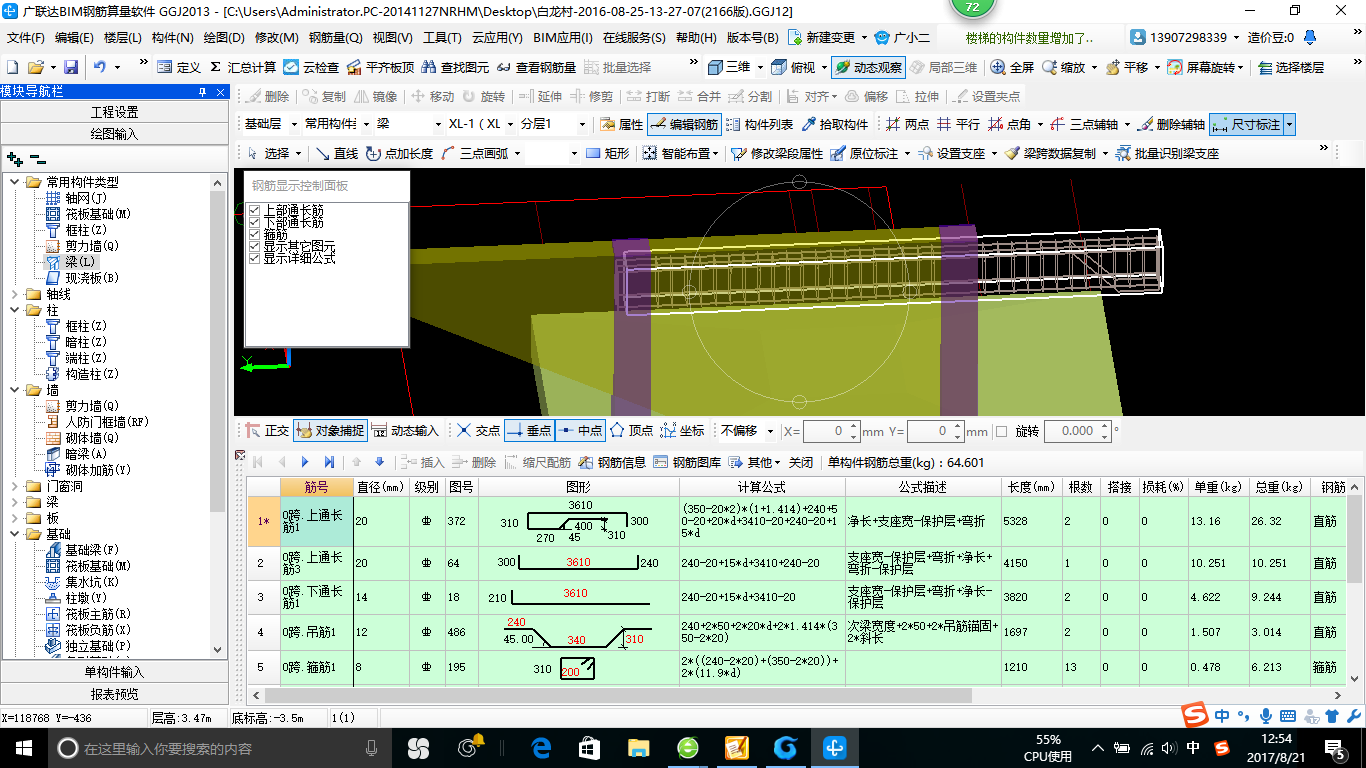Open 查看钢筋量 (view rebar quantity)
1366x768 pixels.
point(536,68)
